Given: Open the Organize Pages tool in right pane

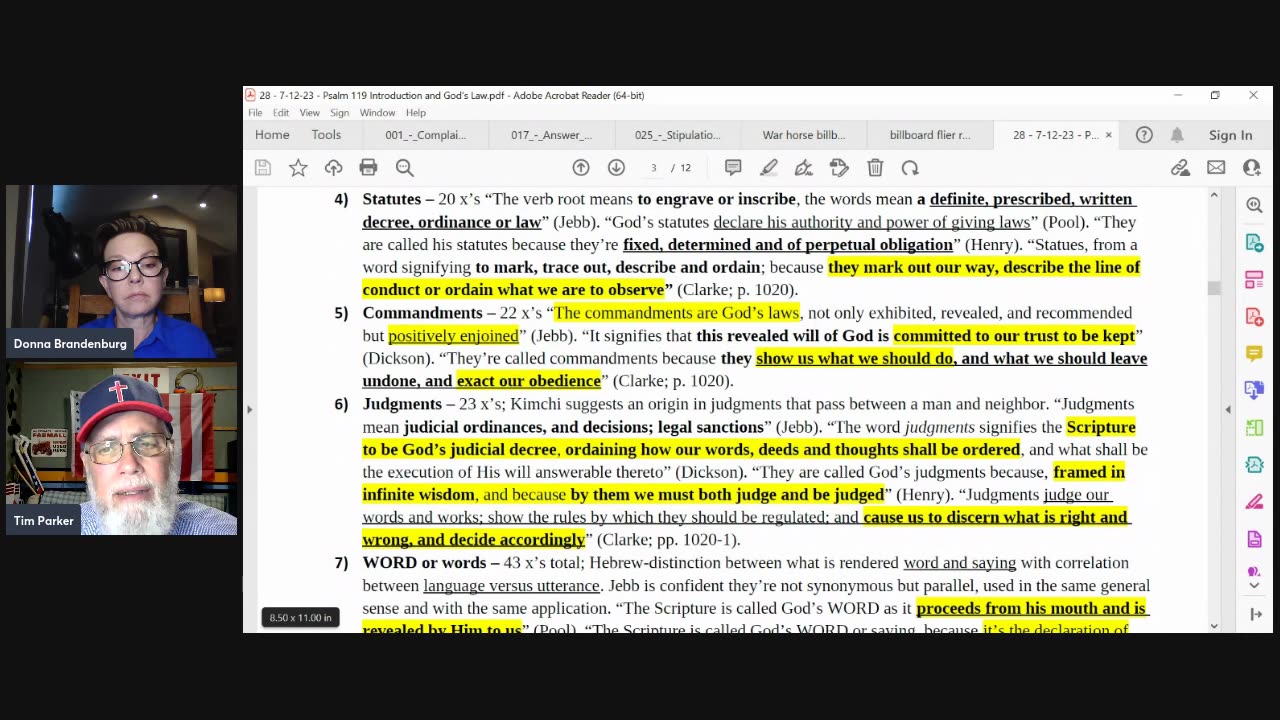Looking at the screenshot, I should point(1254,280).
